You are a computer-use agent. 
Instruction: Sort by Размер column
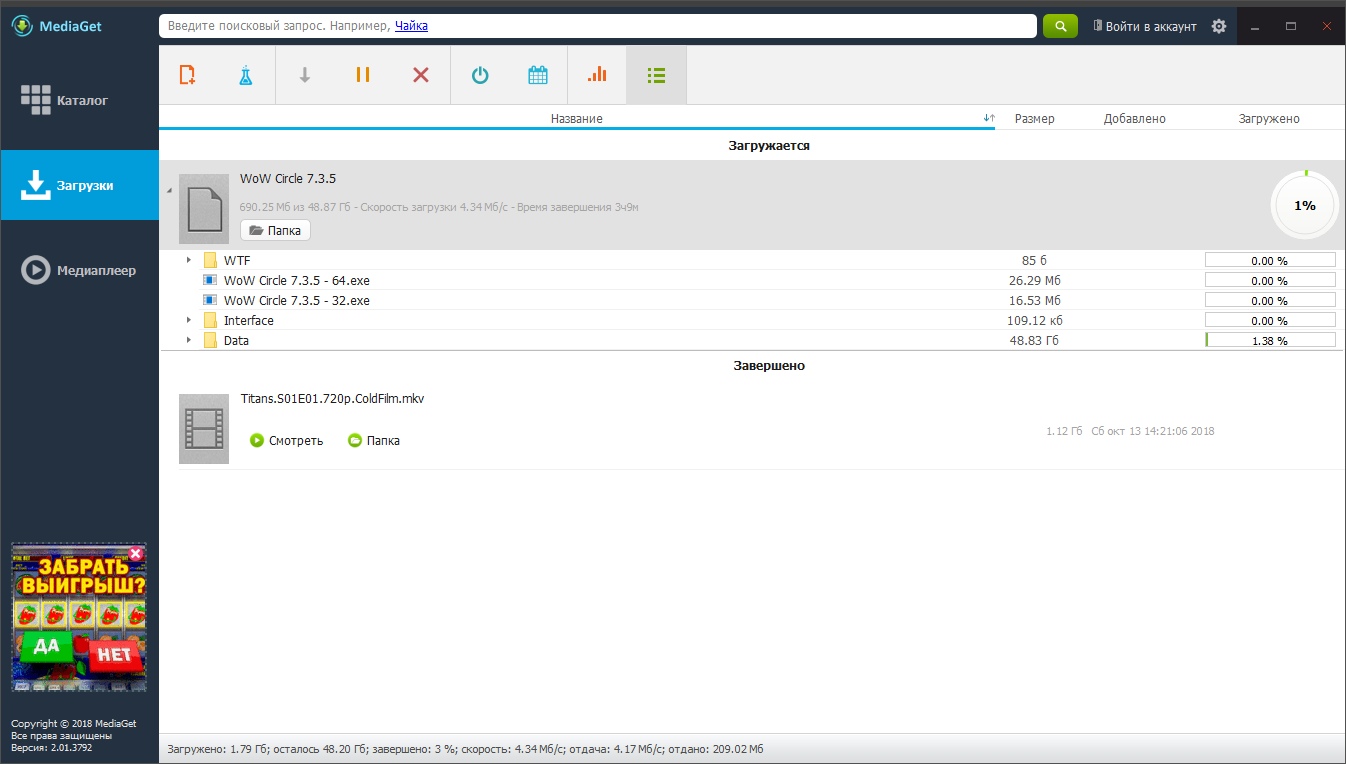[1034, 118]
